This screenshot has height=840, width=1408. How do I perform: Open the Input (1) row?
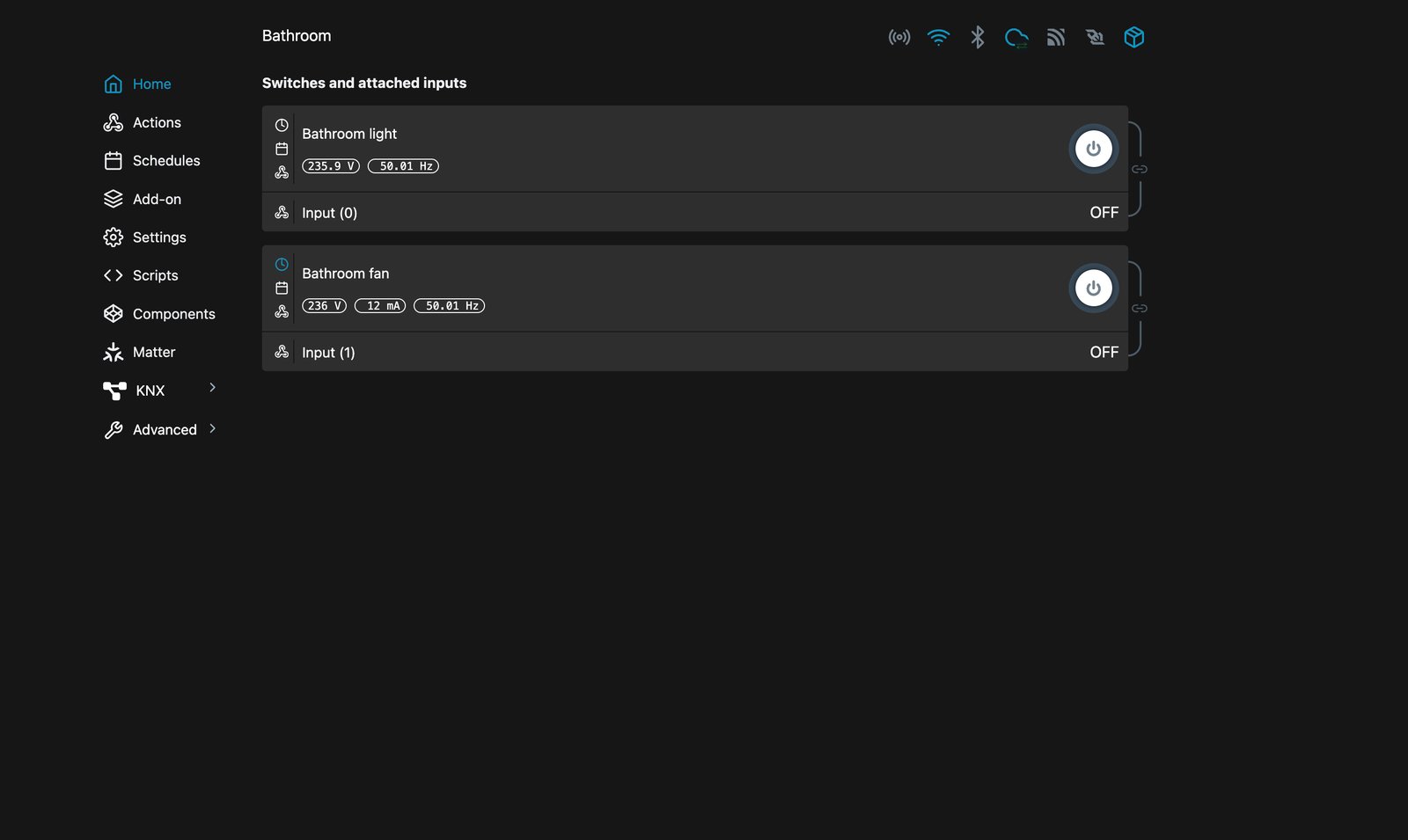pyautogui.click(x=695, y=352)
